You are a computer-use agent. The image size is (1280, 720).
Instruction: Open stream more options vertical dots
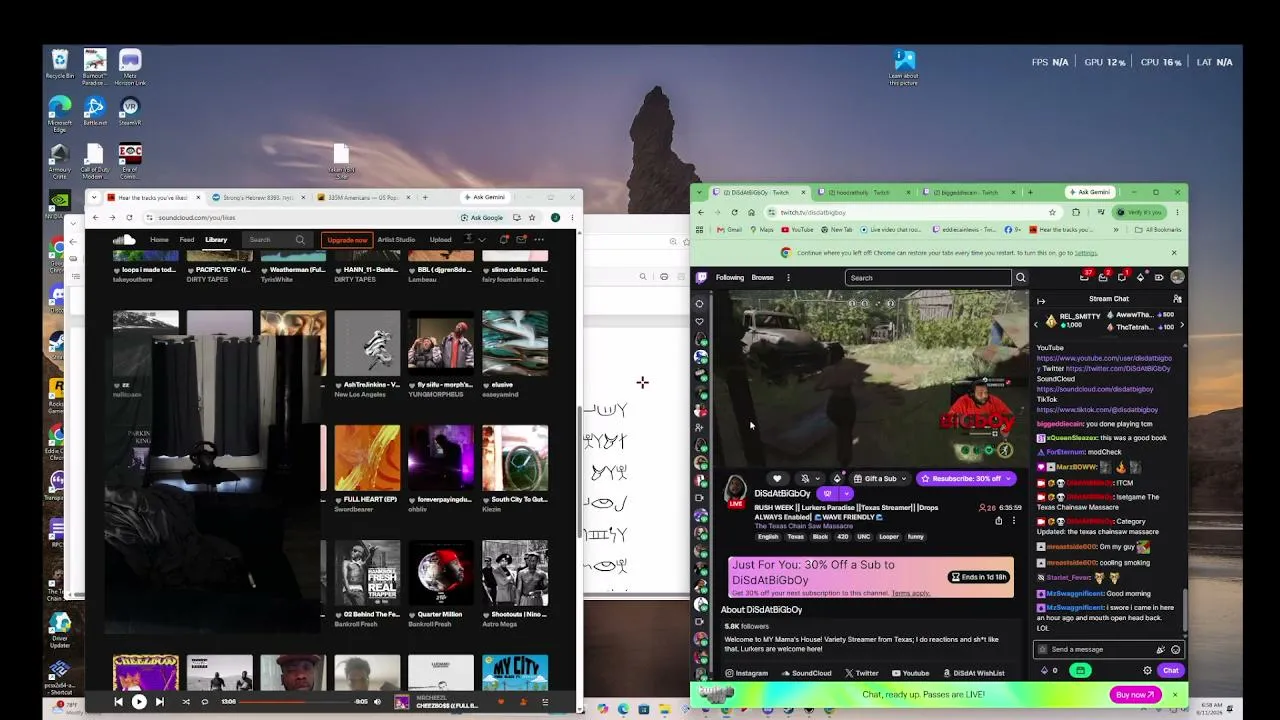tap(1013, 520)
